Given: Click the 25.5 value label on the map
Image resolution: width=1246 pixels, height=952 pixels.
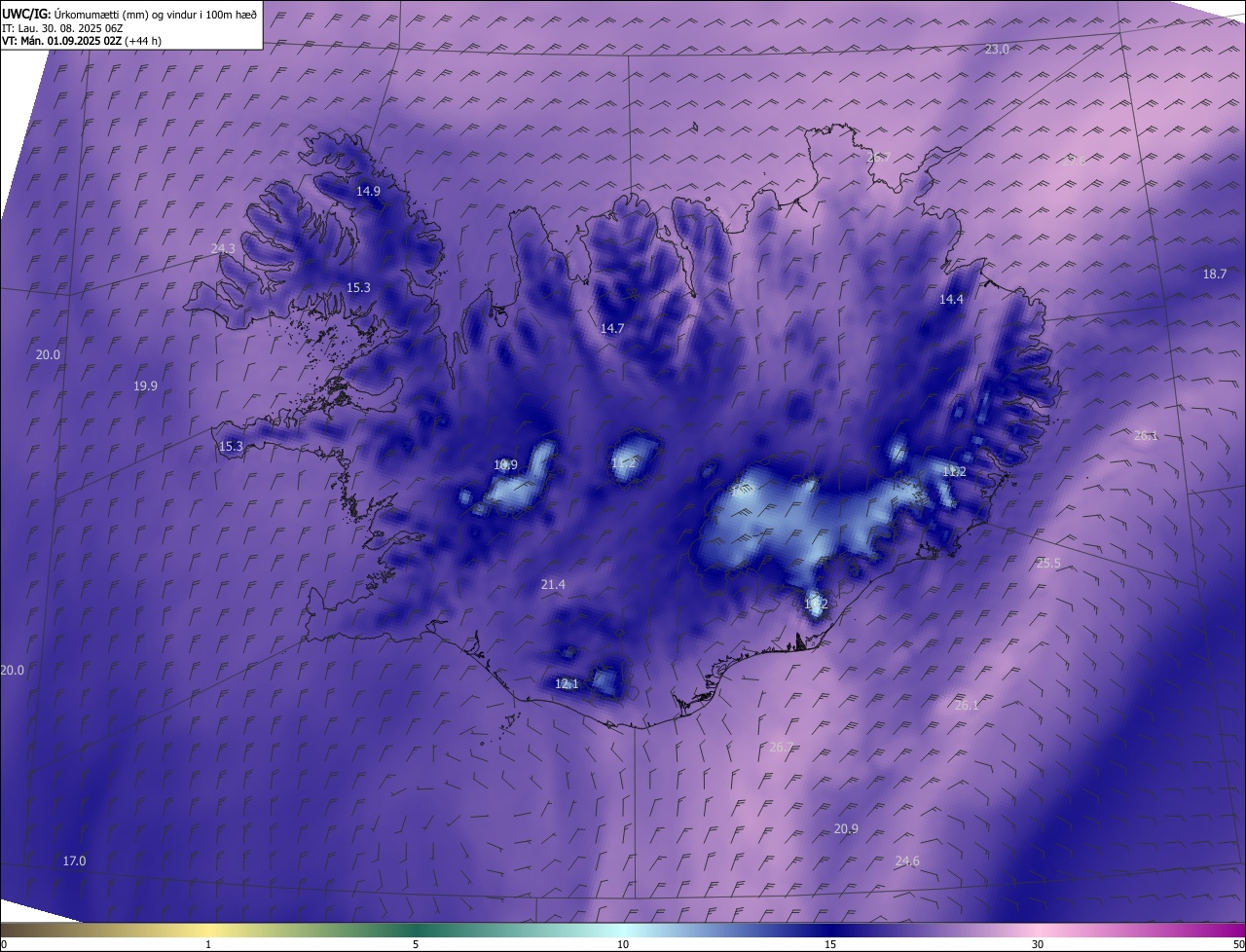Looking at the screenshot, I should pos(1048,564).
